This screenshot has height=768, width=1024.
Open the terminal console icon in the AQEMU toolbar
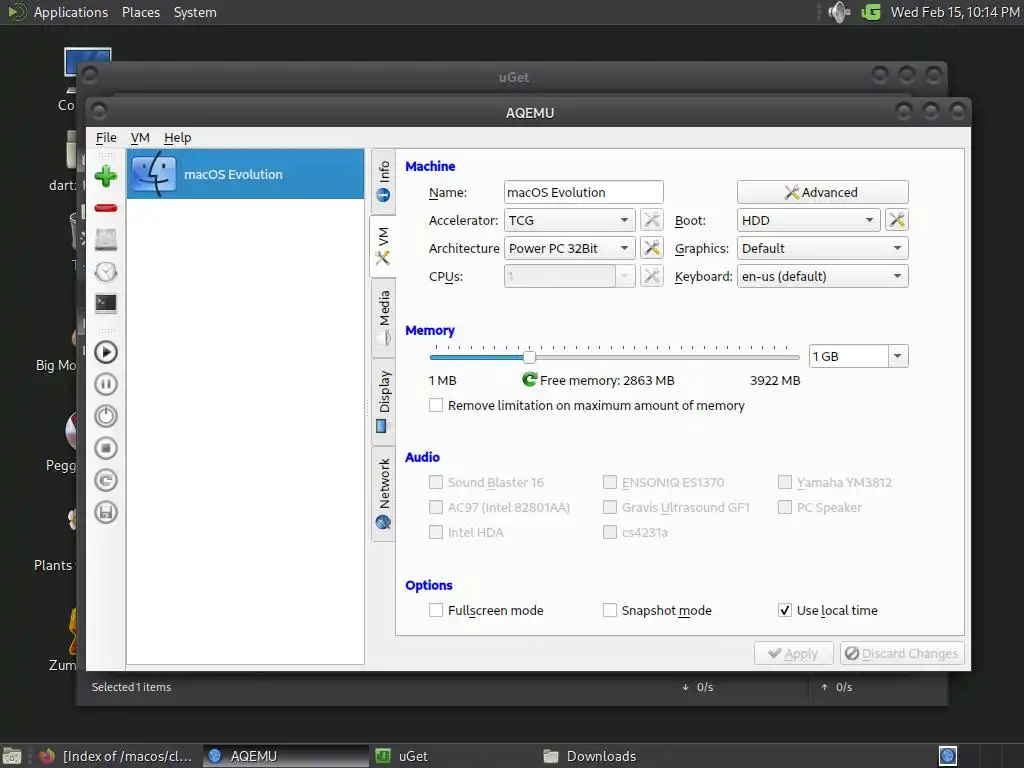click(x=106, y=303)
